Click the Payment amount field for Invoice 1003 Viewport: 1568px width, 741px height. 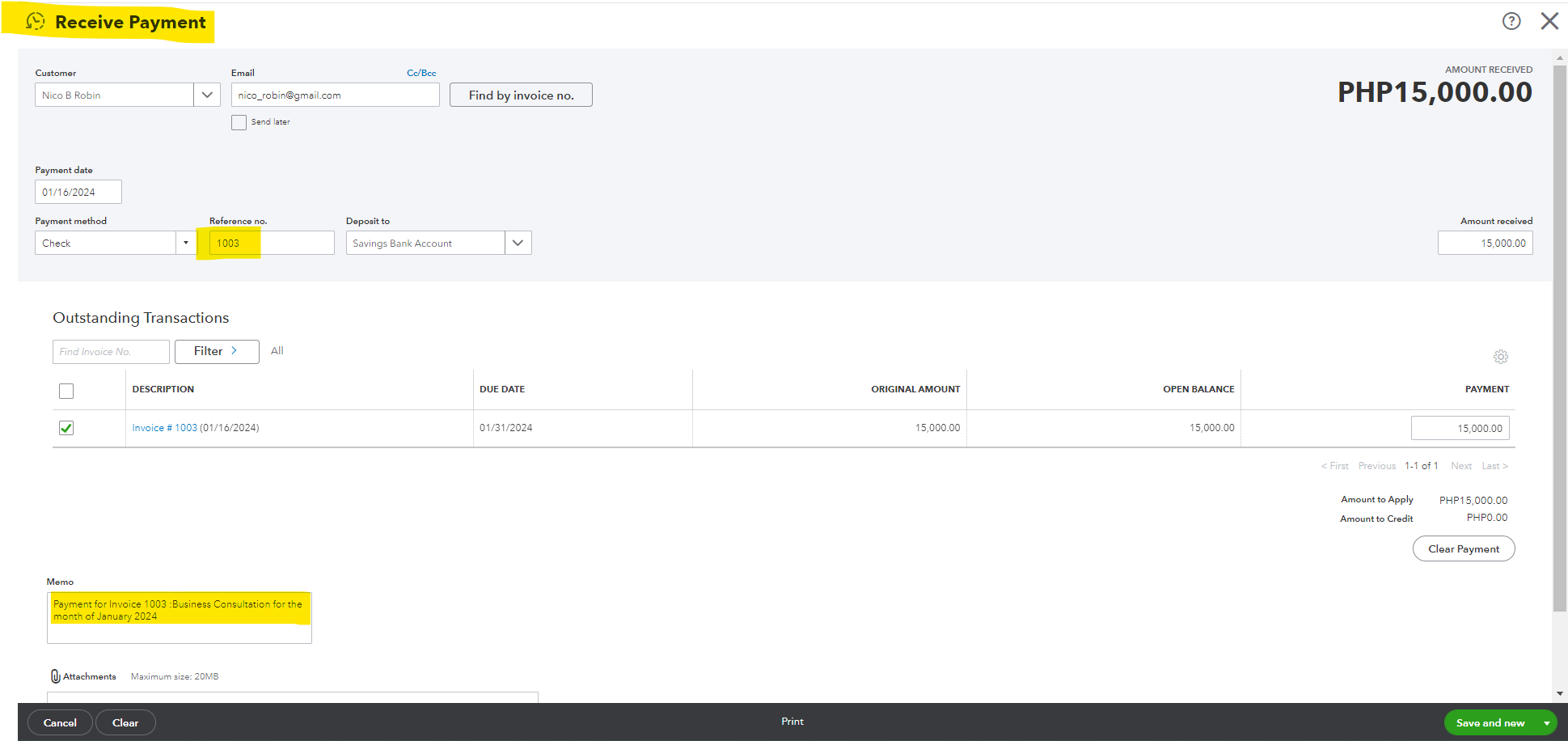tap(1460, 428)
